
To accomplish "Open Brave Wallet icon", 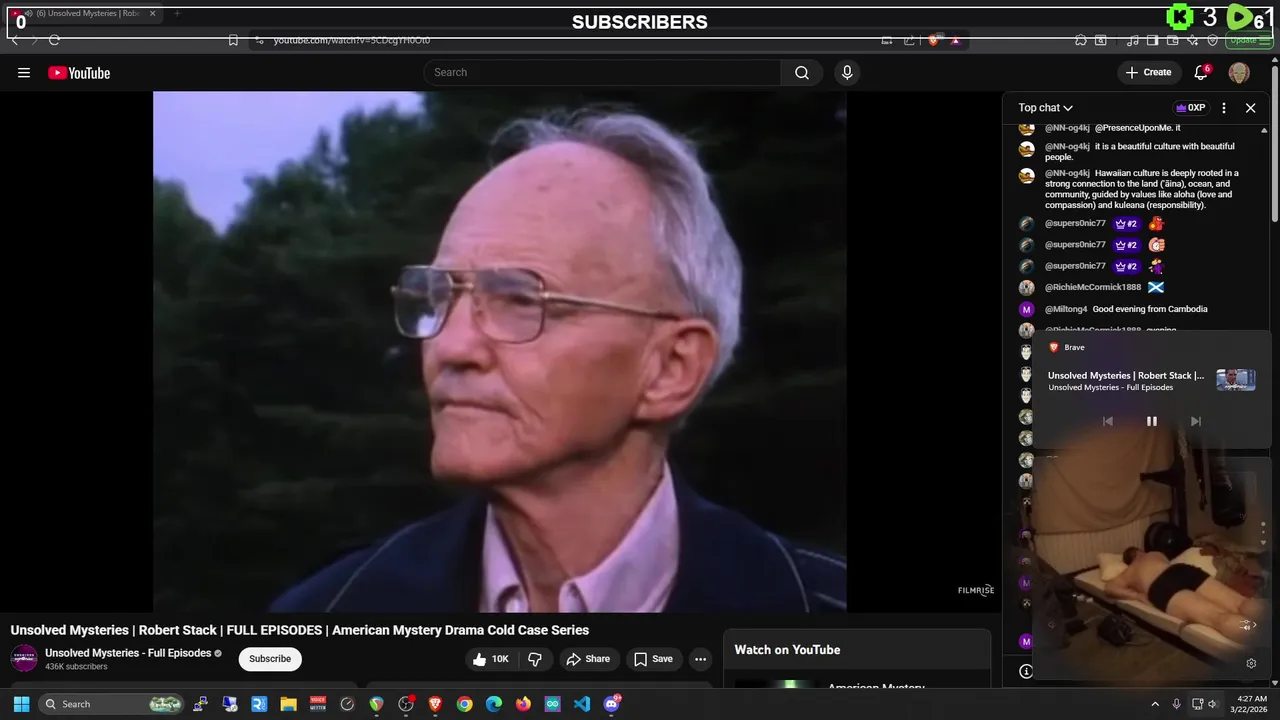I will click(1172, 40).
